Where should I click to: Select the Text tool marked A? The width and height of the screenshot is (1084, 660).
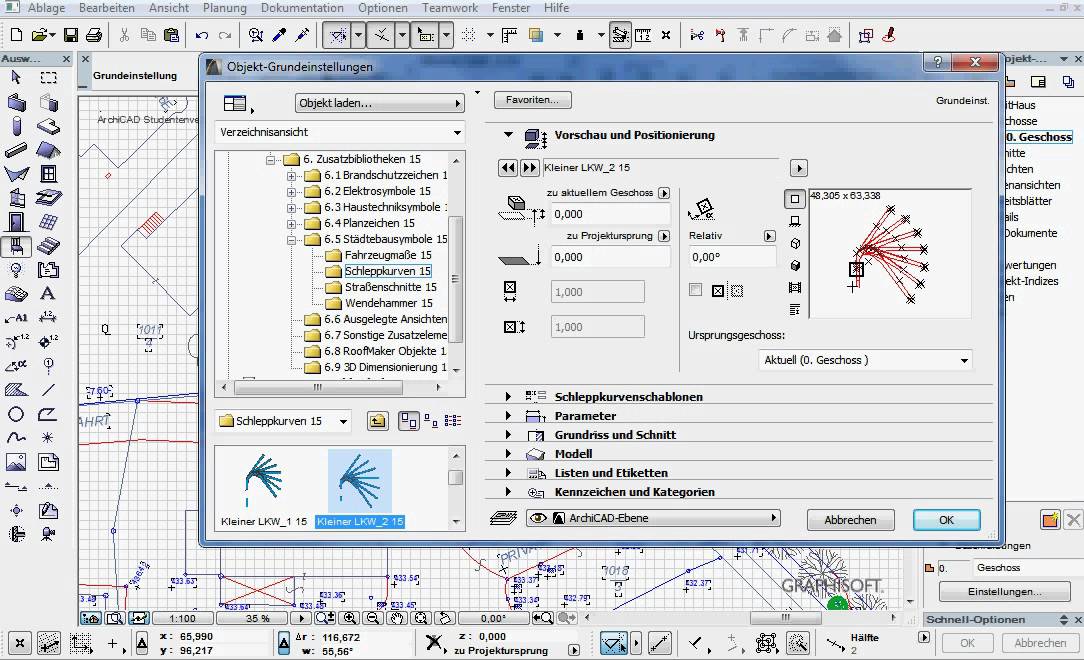coord(47,294)
